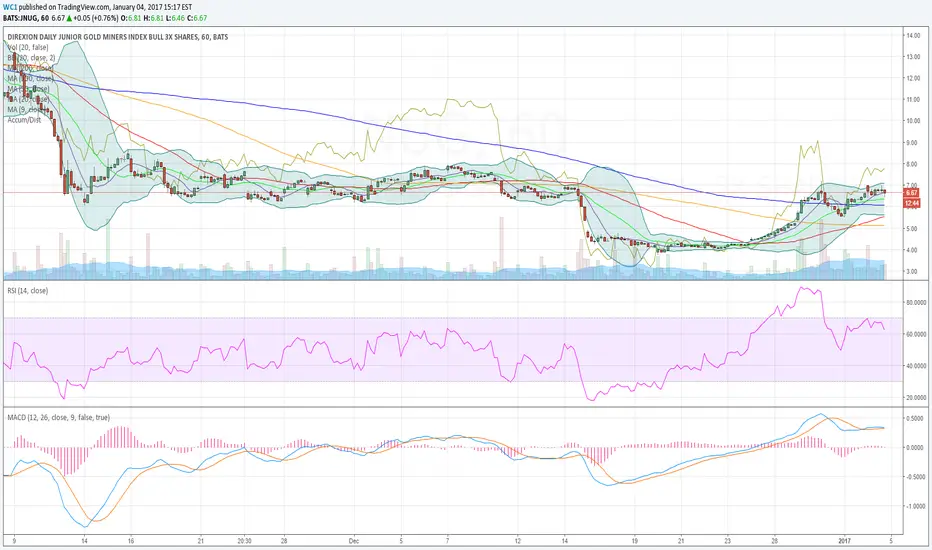Screen dimensions: 932x550
Task: Select the Accum/Dist indicator legend
Action: 24,120
